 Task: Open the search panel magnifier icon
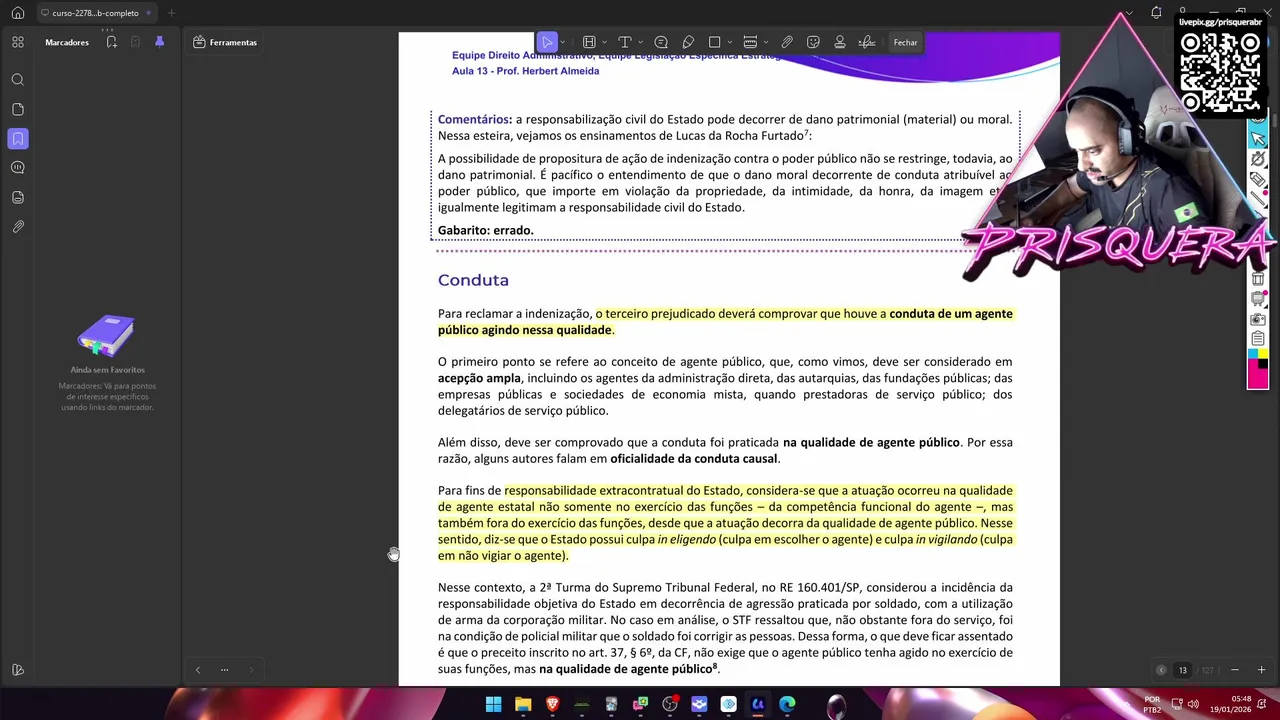pos(18,80)
